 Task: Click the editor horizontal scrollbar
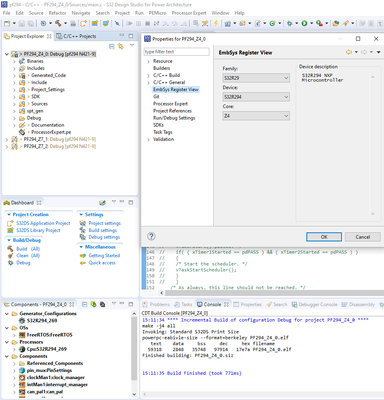[x=273, y=293]
